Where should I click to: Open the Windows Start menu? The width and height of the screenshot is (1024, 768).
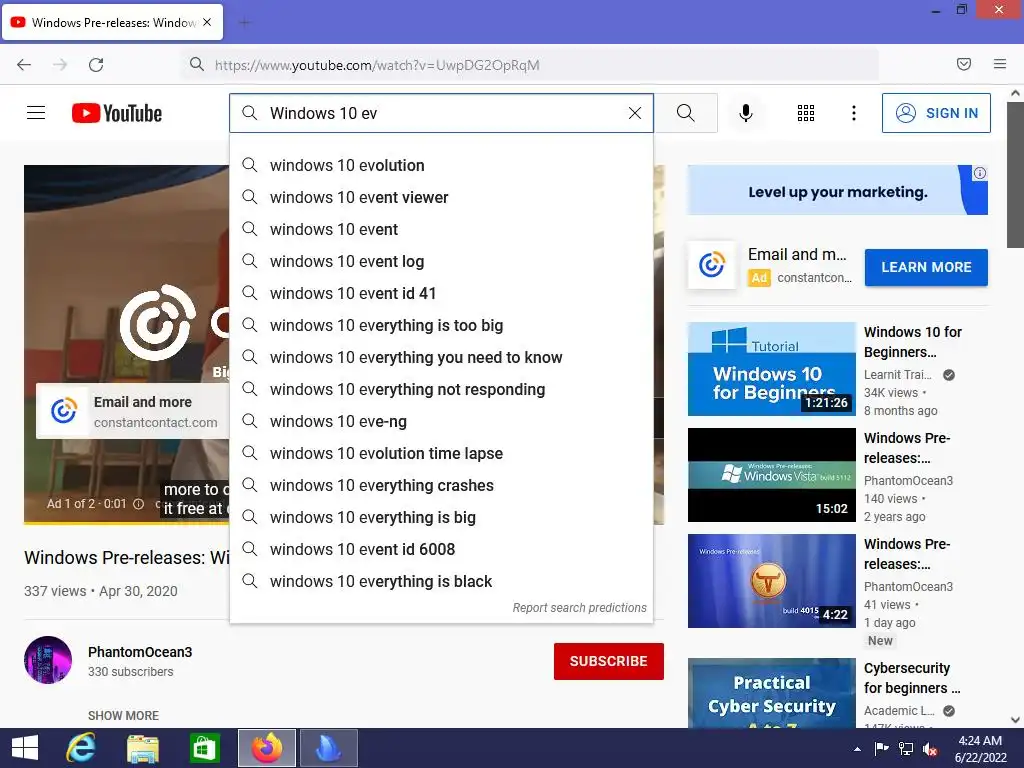25,748
